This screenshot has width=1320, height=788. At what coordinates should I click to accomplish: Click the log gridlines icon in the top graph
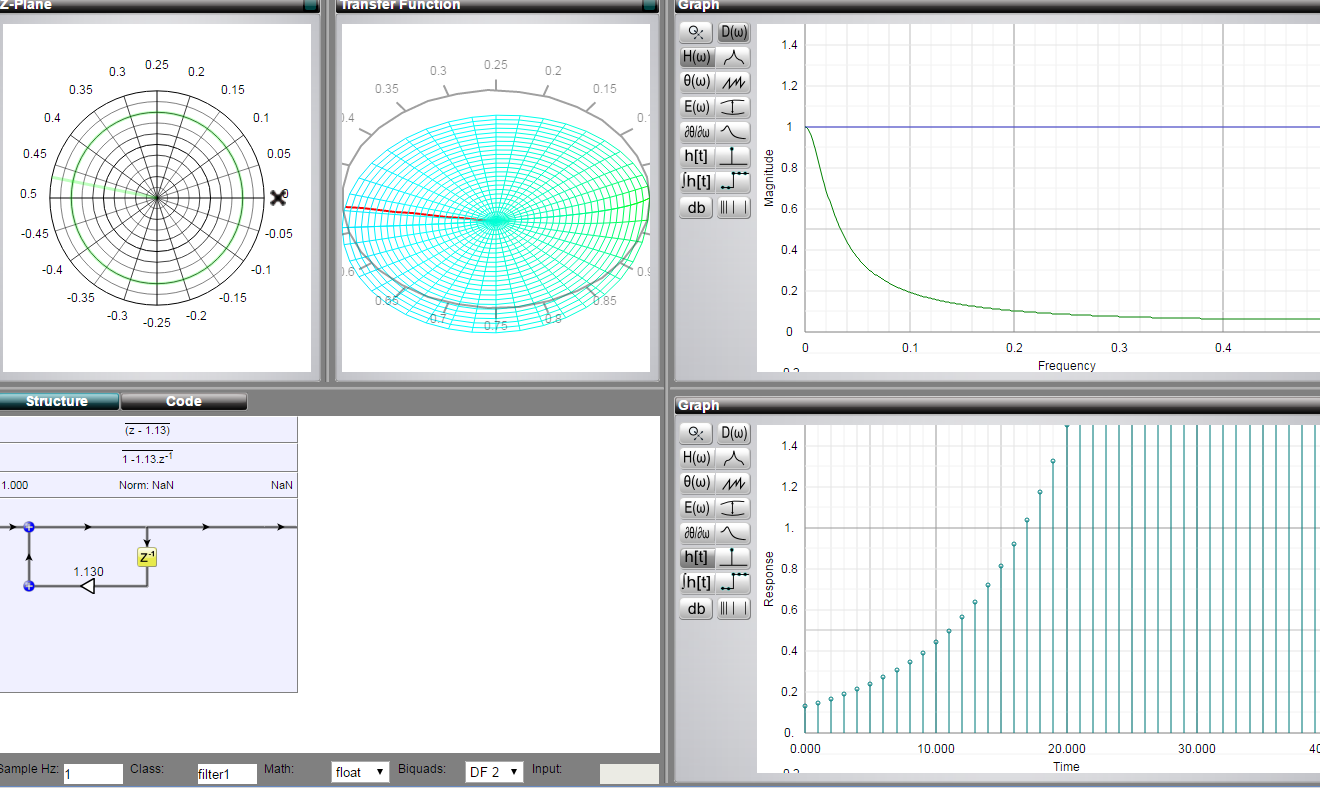(x=734, y=207)
